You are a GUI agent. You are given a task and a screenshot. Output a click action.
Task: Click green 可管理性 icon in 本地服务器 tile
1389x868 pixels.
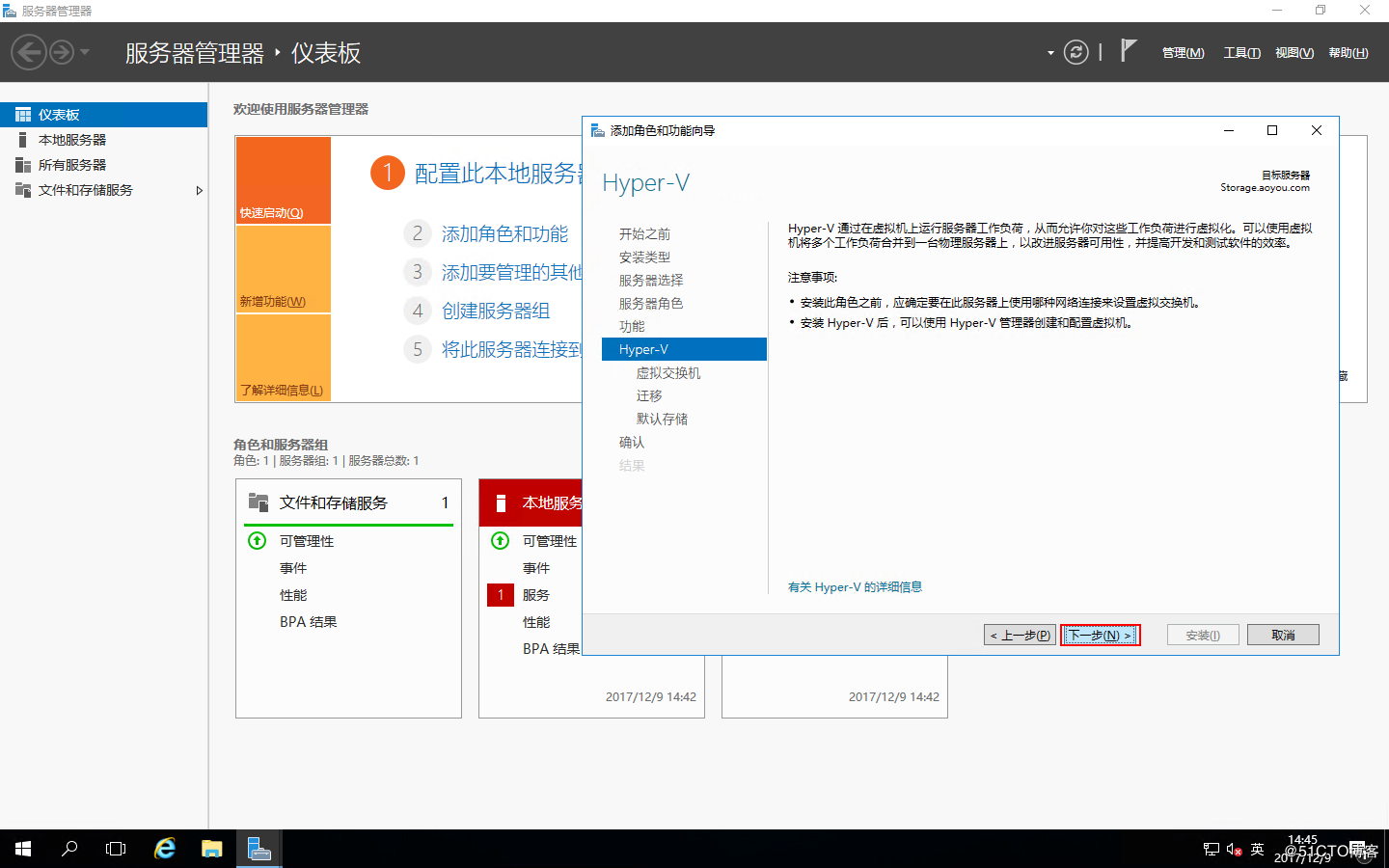pos(500,540)
